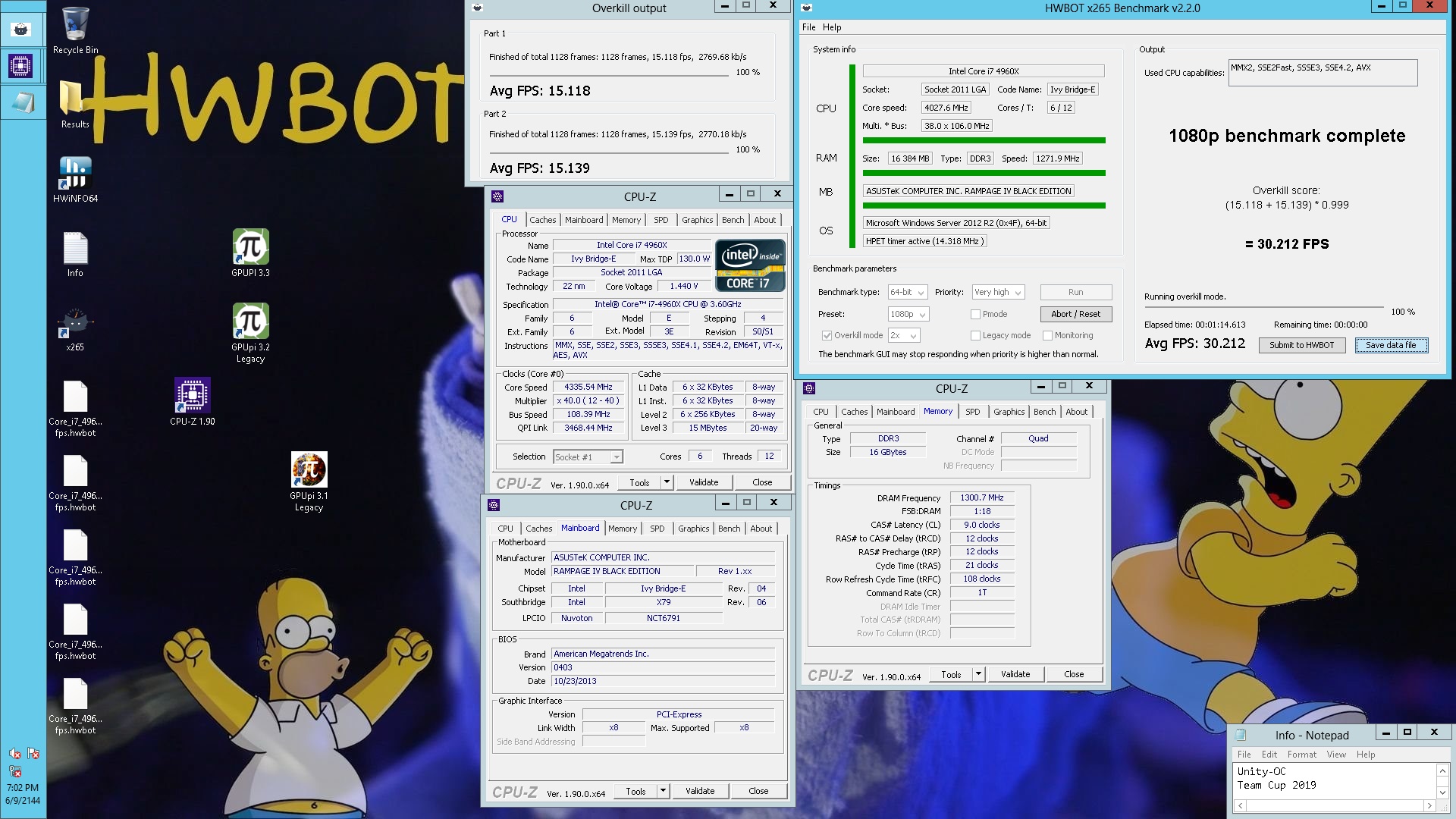Click the Part 1 progress bar
The image size is (1456, 819).
(609, 76)
